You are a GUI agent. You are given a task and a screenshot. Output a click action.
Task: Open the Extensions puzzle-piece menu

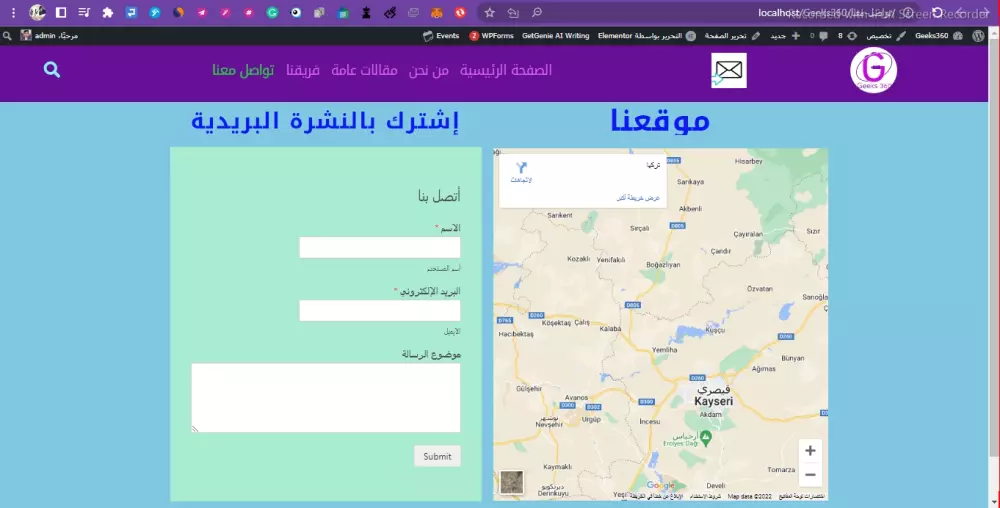coord(108,12)
